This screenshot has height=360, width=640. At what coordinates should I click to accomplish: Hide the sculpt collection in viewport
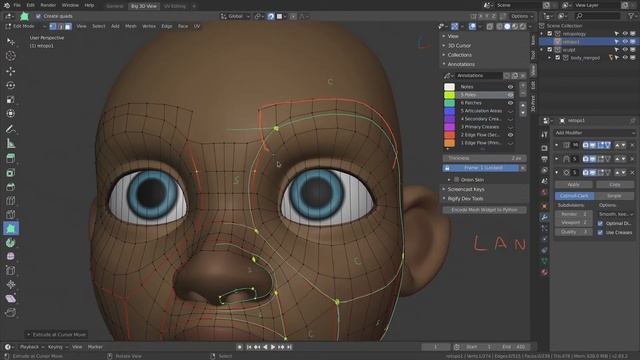[x=625, y=49]
